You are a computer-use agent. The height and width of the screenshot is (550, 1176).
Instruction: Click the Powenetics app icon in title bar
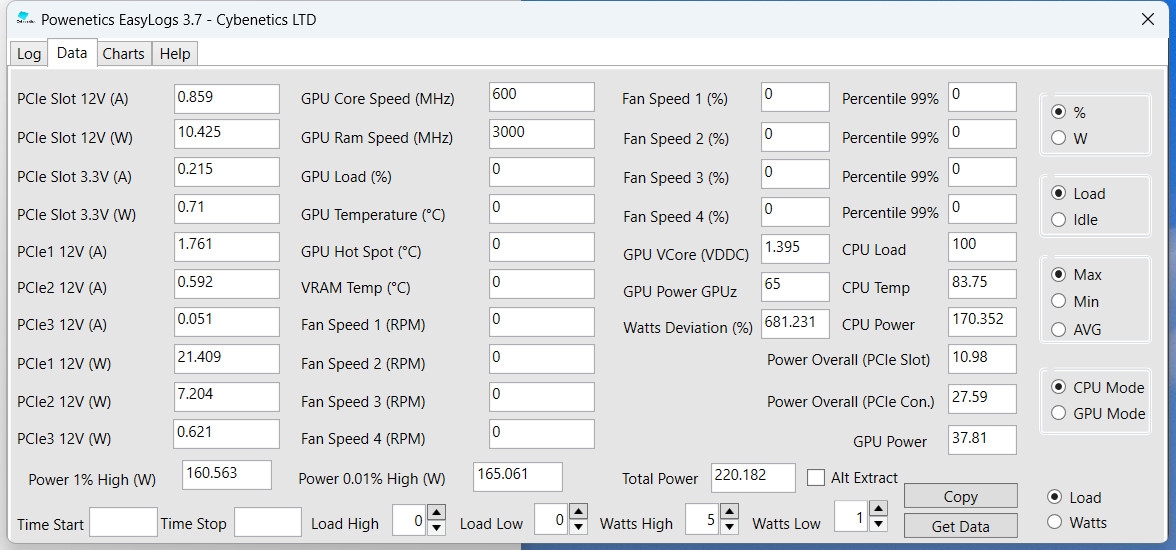24,18
